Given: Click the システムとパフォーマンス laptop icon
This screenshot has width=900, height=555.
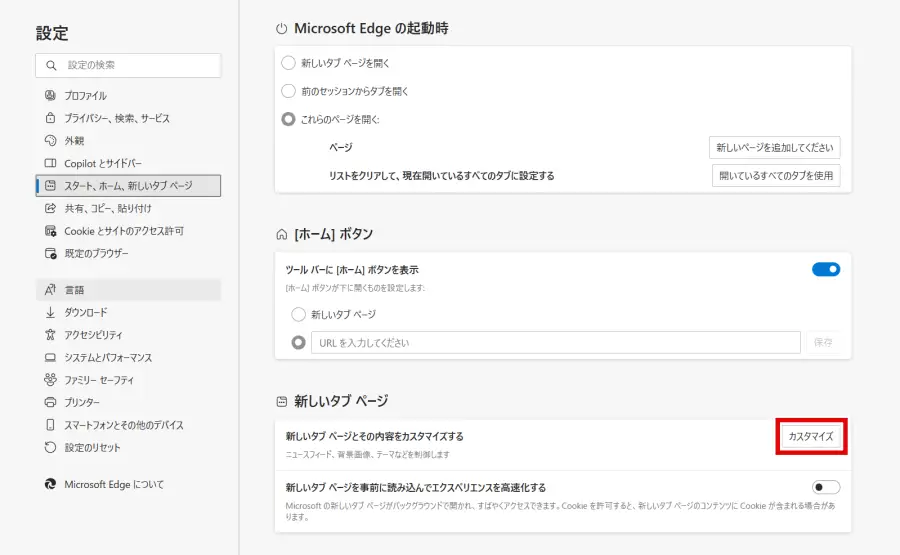Looking at the screenshot, I should [51, 358].
